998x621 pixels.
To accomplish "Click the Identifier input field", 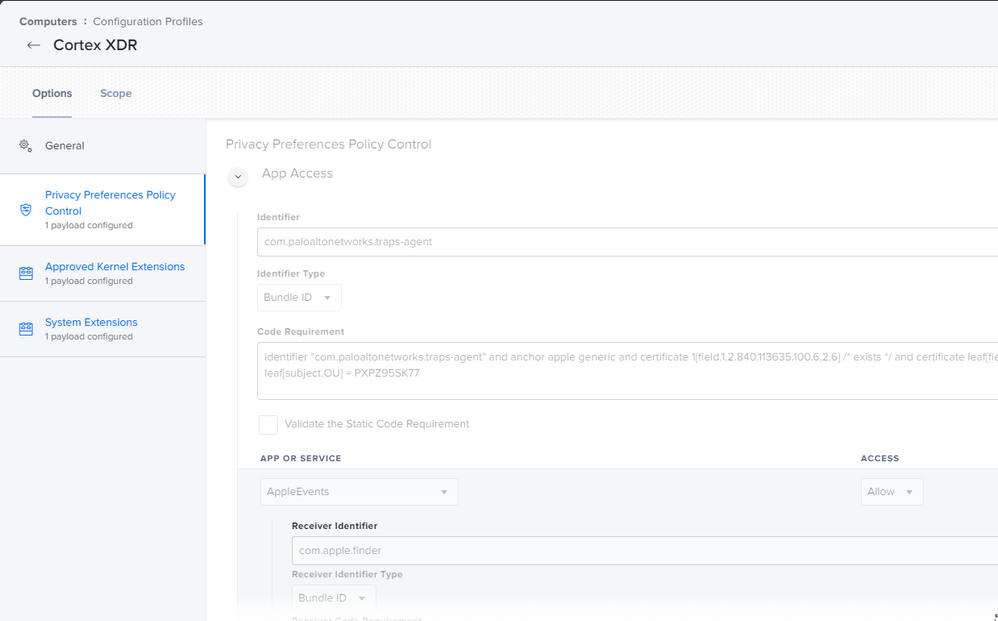I will point(628,242).
